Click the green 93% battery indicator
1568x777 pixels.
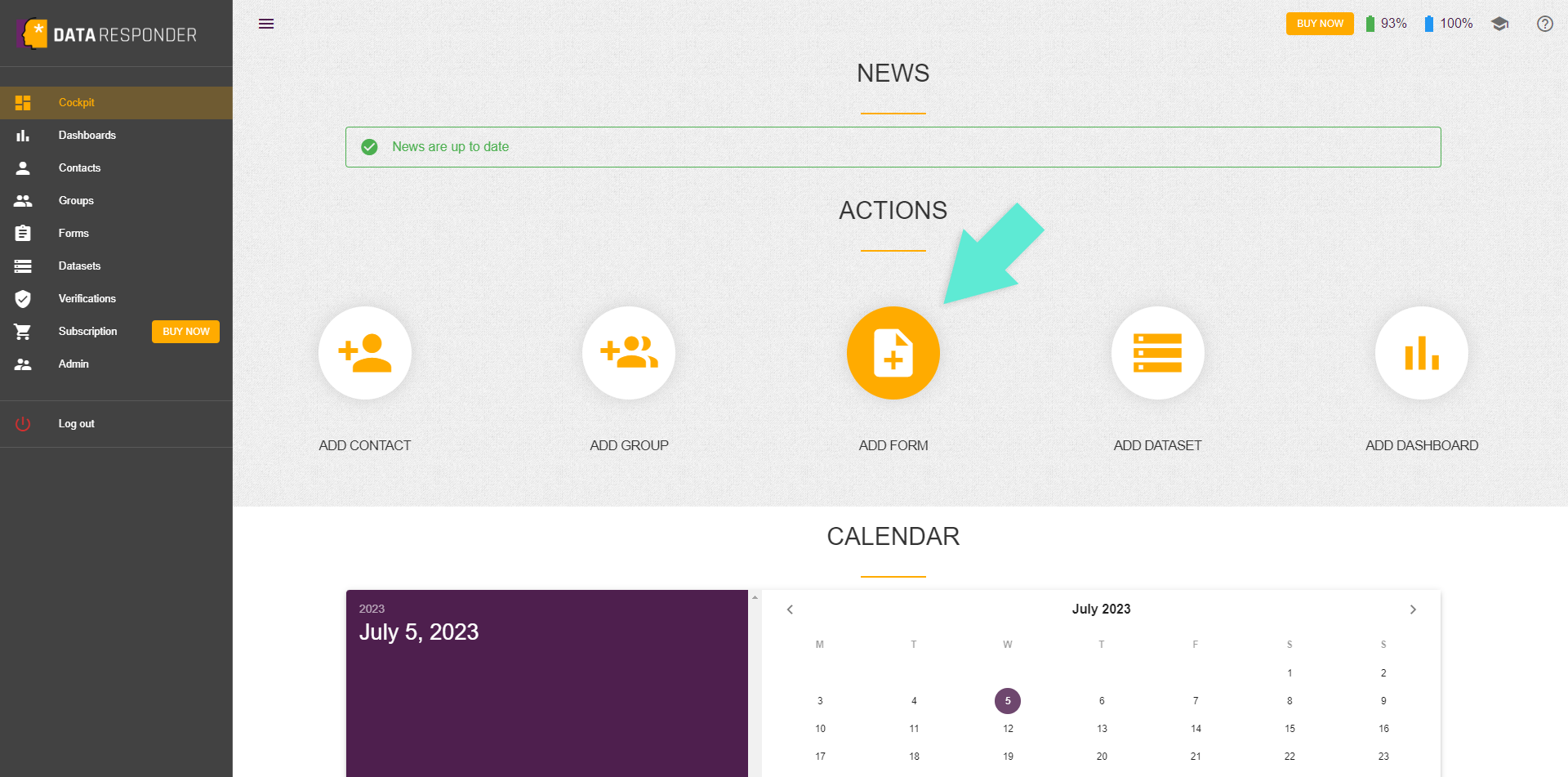tap(1386, 24)
